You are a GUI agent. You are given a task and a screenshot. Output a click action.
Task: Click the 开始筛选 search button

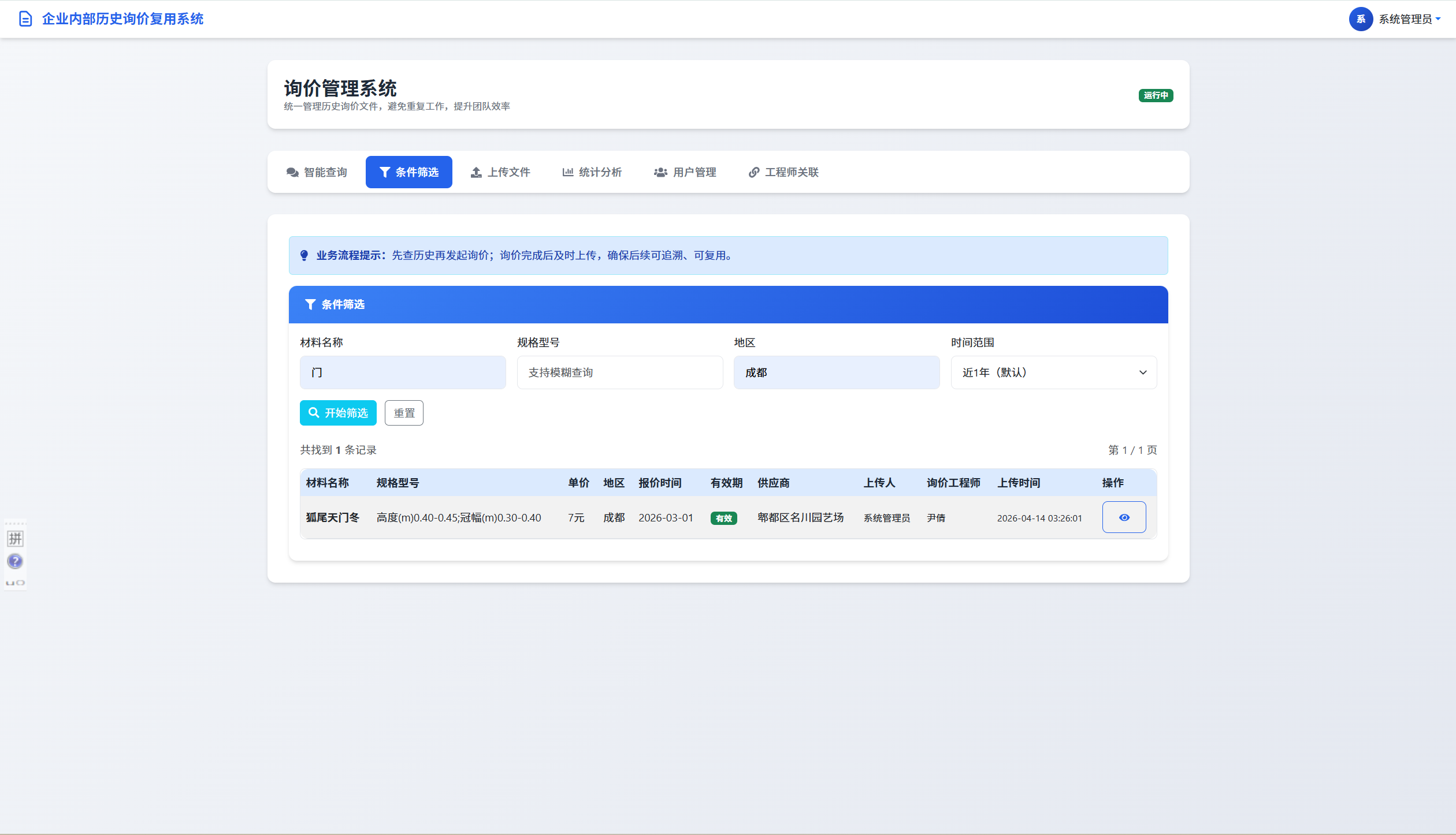coord(338,413)
